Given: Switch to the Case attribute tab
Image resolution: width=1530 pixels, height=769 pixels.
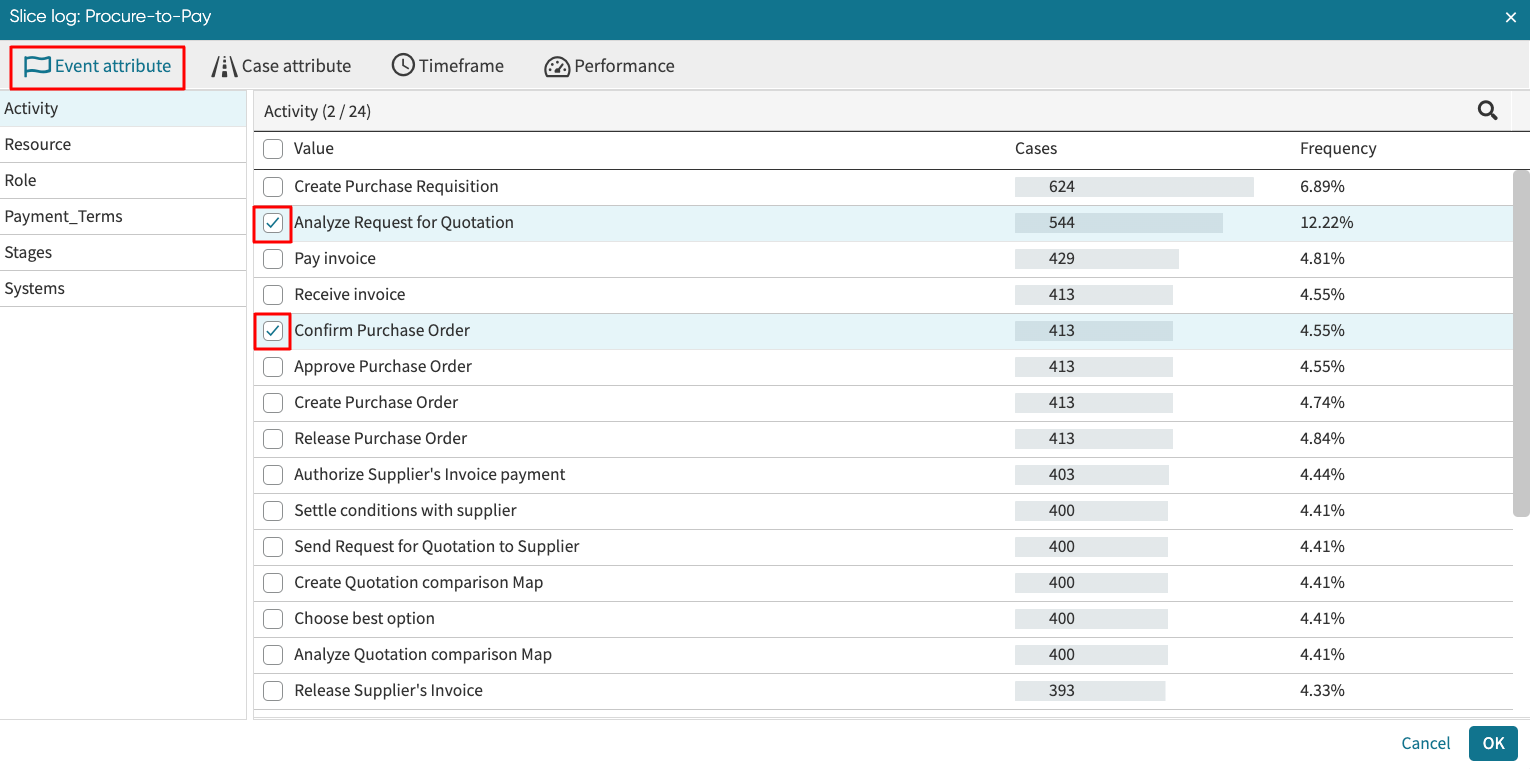Looking at the screenshot, I should click(x=281, y=66).
